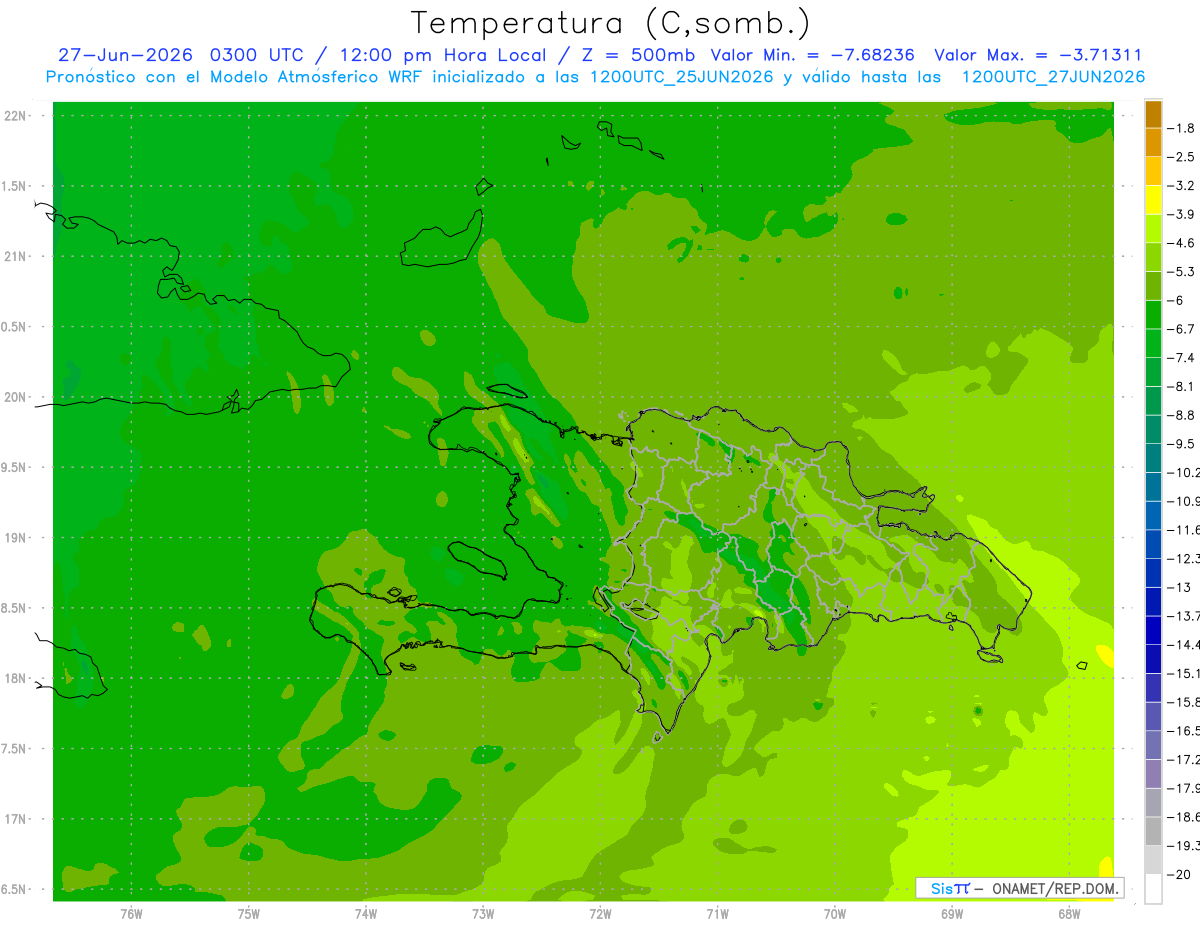Screen dimensions: 1200x927
Task: Select the blue swatch between -13 and -13.7
Action: [1153, 602]
